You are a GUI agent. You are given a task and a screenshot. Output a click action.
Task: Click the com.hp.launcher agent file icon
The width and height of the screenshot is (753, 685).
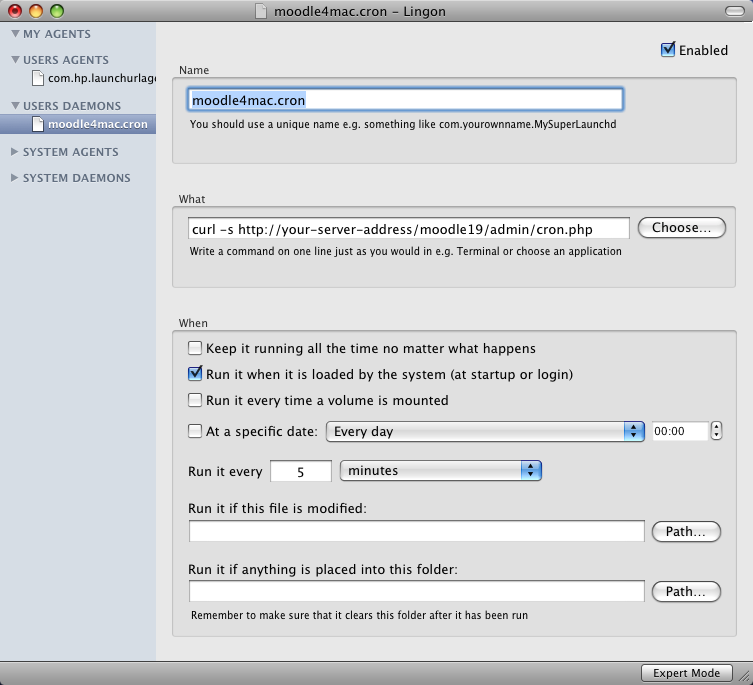38,78
